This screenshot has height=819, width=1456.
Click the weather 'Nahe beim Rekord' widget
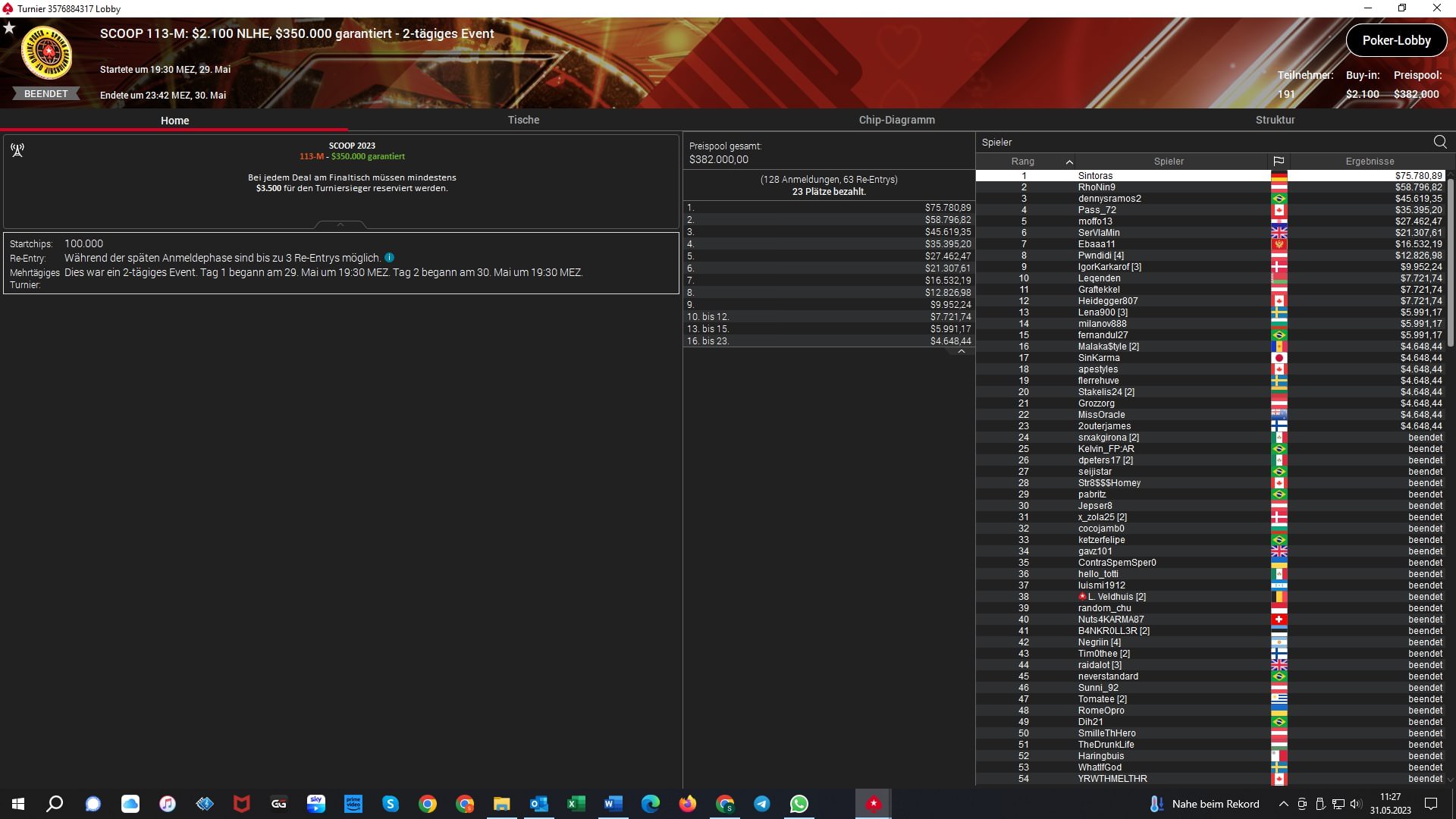click(1204, 804)
